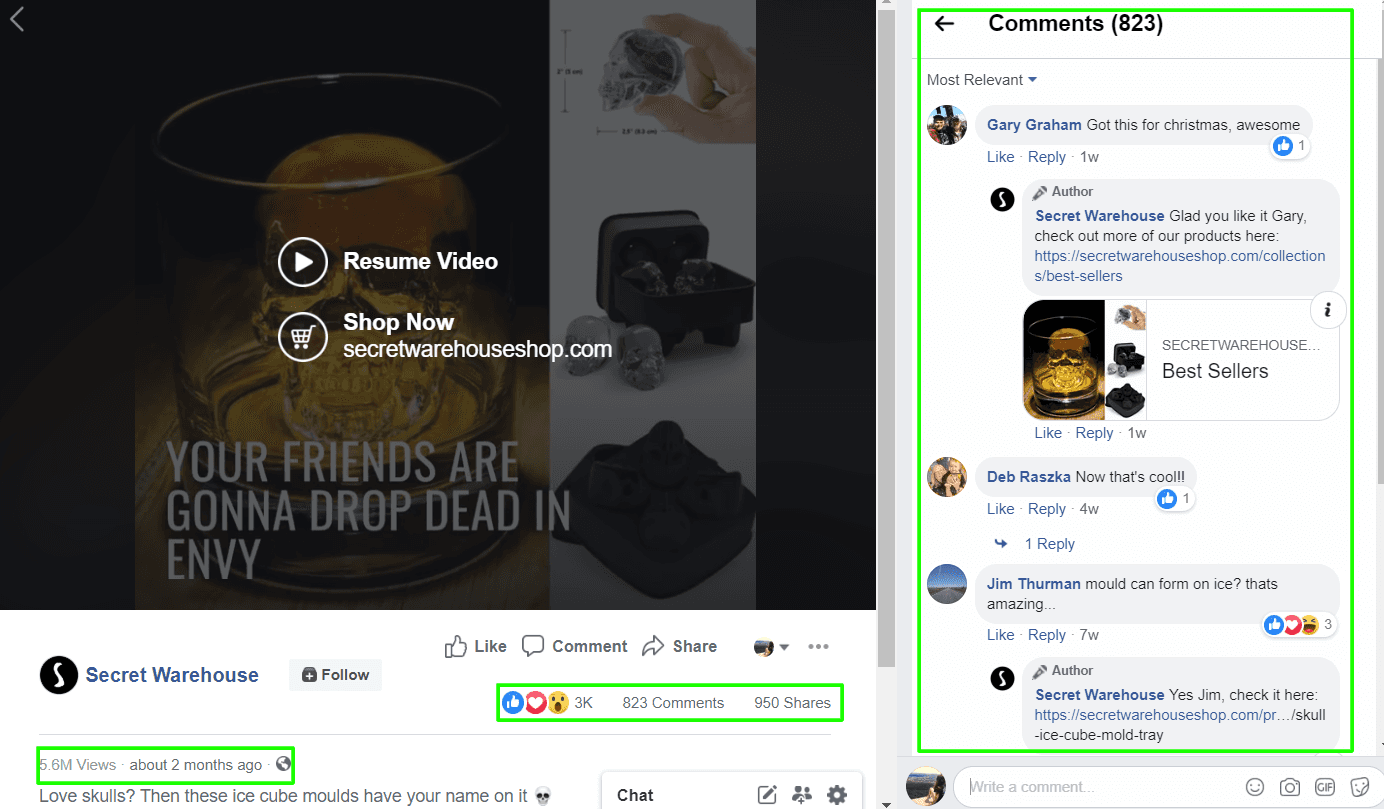
Task: Open the three-dot post options menu
Action: coord(818,647)
